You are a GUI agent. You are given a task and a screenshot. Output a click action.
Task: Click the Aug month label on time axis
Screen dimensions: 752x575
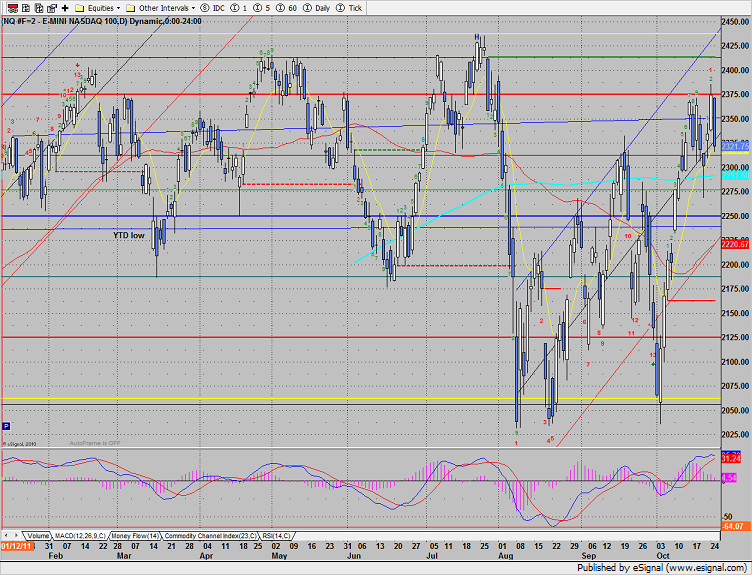point(505,556)
